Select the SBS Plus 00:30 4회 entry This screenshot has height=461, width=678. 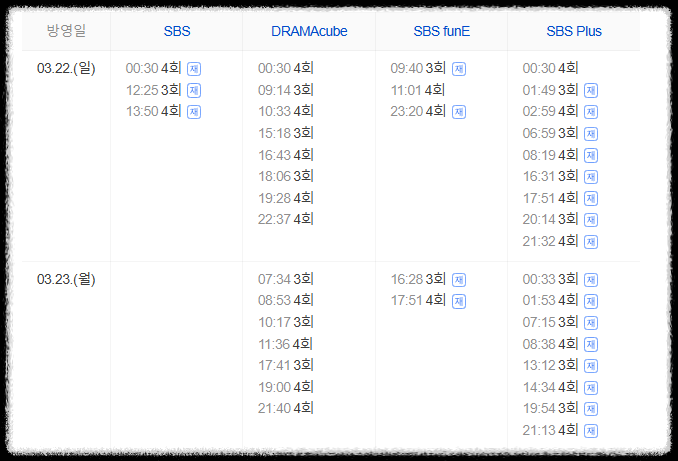click(x=550, y=68)
